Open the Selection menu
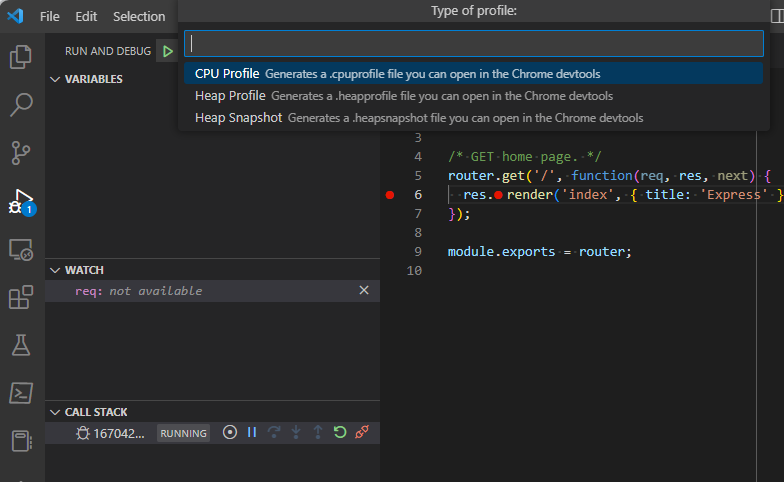This screenshot has width=784, height=482. click(139, 16)
